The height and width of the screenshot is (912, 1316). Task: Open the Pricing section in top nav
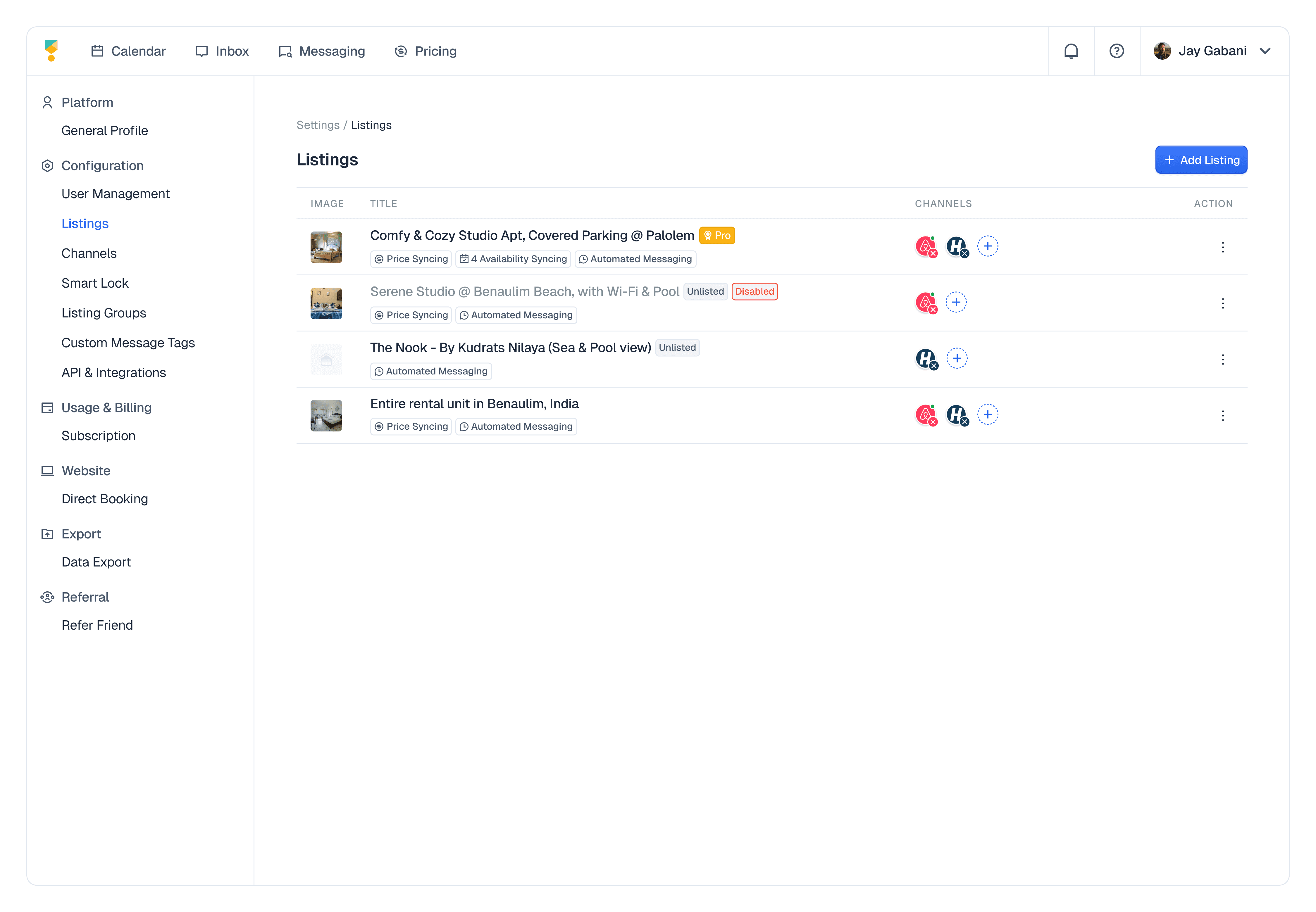pos(426,51)
